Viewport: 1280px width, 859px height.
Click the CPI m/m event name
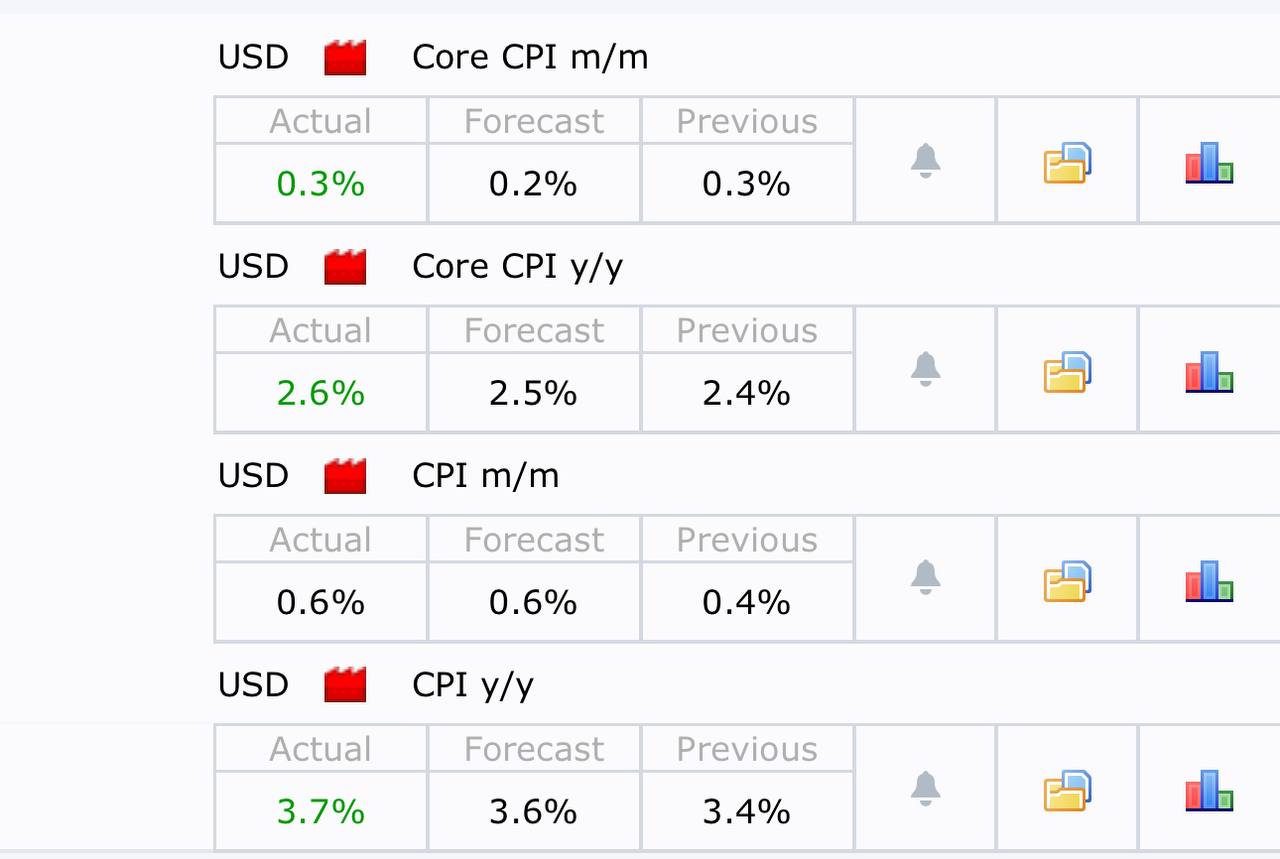(485, 475)
